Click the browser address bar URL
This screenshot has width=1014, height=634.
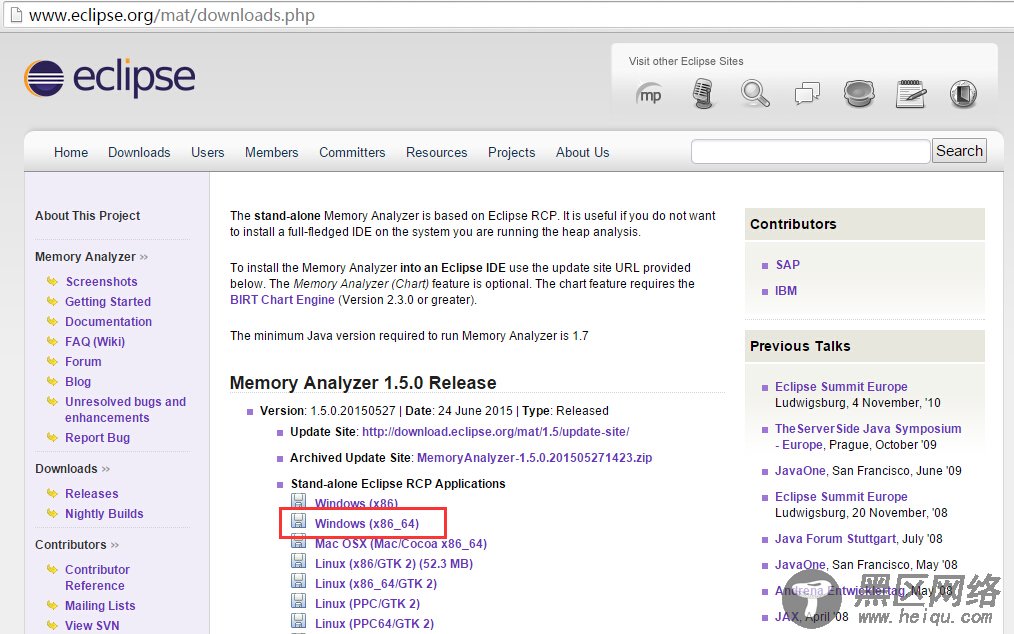coord(172,15)
